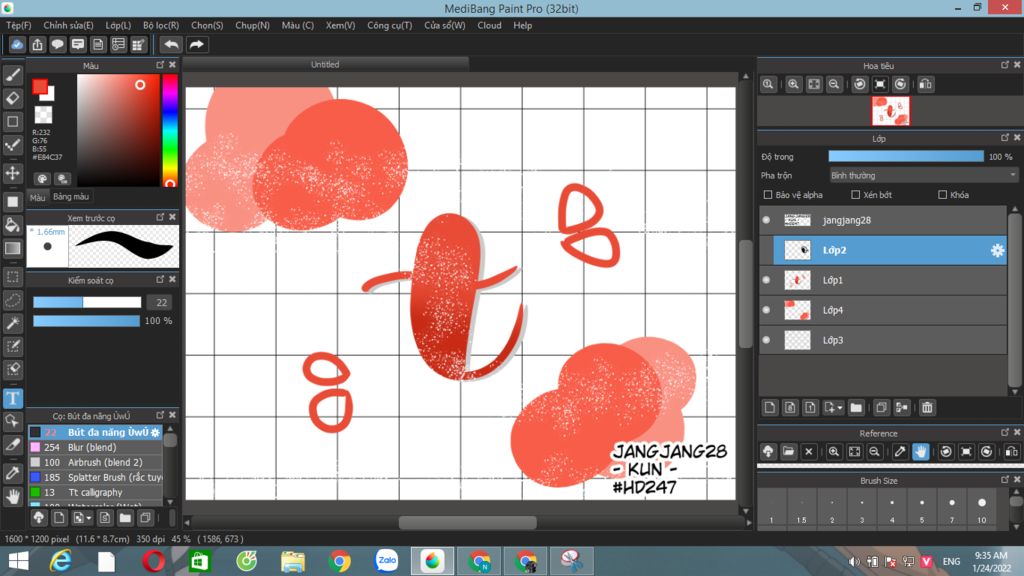Select Tt calligraphy brush
The width and height of the screenshot is (1024, 576).
click(x=95, y=492)
